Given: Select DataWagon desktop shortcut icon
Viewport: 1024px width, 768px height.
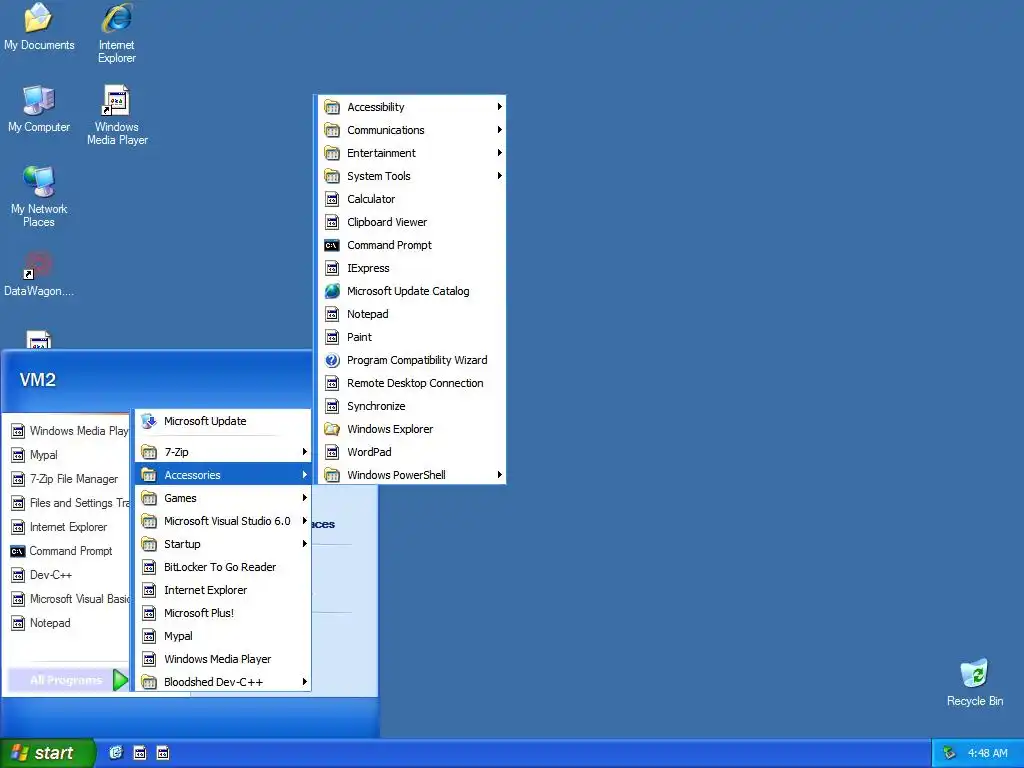Looking at the screenshot, I should [39, 274].
